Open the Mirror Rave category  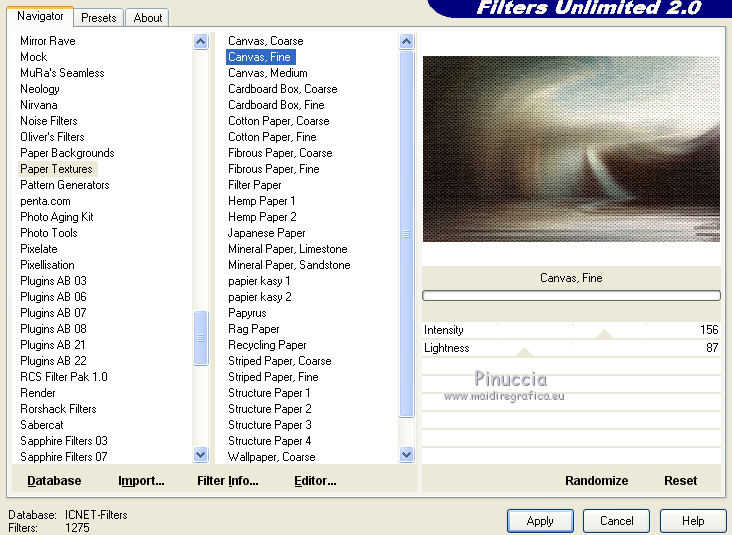(48, 41)
